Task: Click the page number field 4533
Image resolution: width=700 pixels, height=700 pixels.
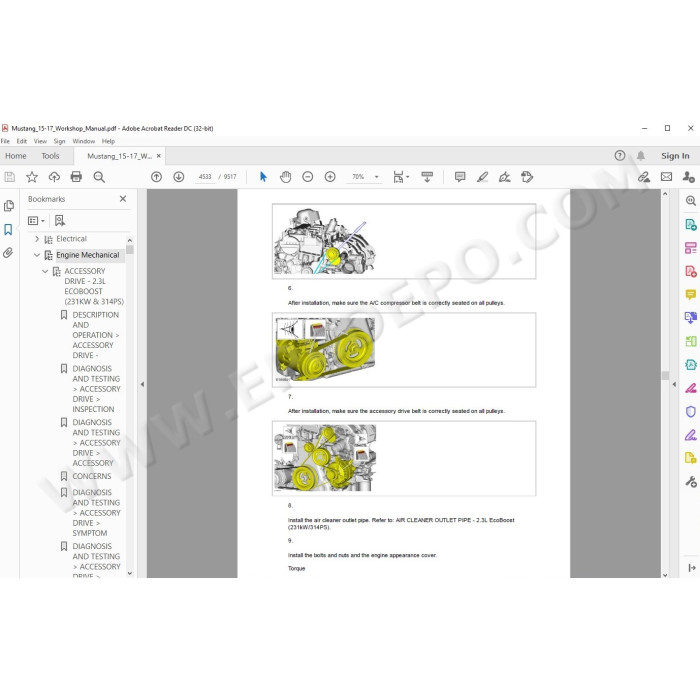Action: pos(205,177)
